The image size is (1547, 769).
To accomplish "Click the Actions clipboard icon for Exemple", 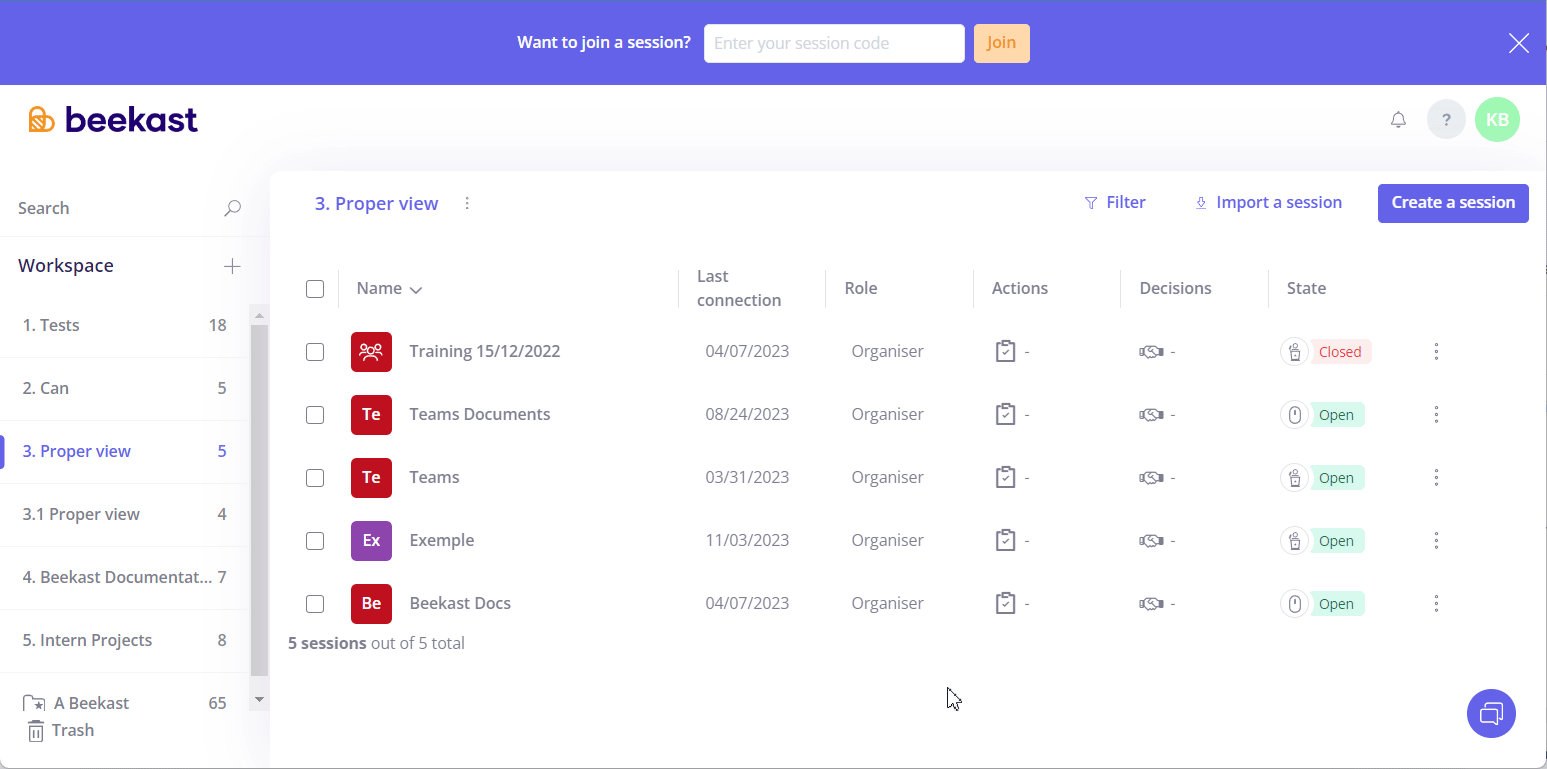I will tap(1005, 540).
